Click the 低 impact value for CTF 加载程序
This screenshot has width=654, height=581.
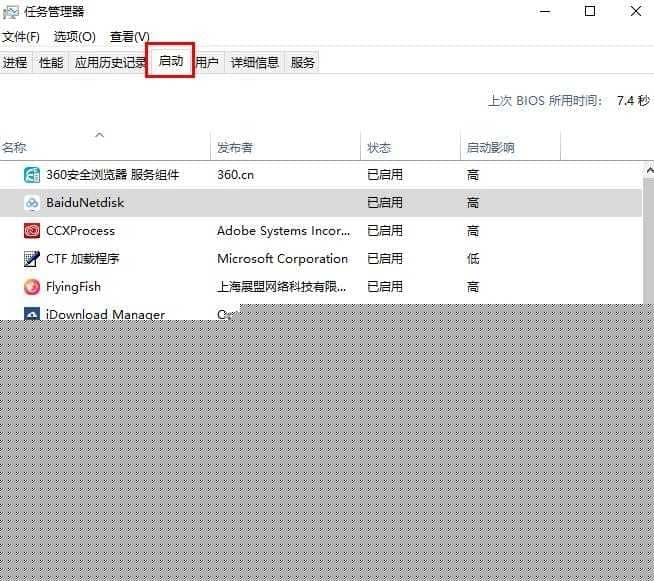click(473, 259)
